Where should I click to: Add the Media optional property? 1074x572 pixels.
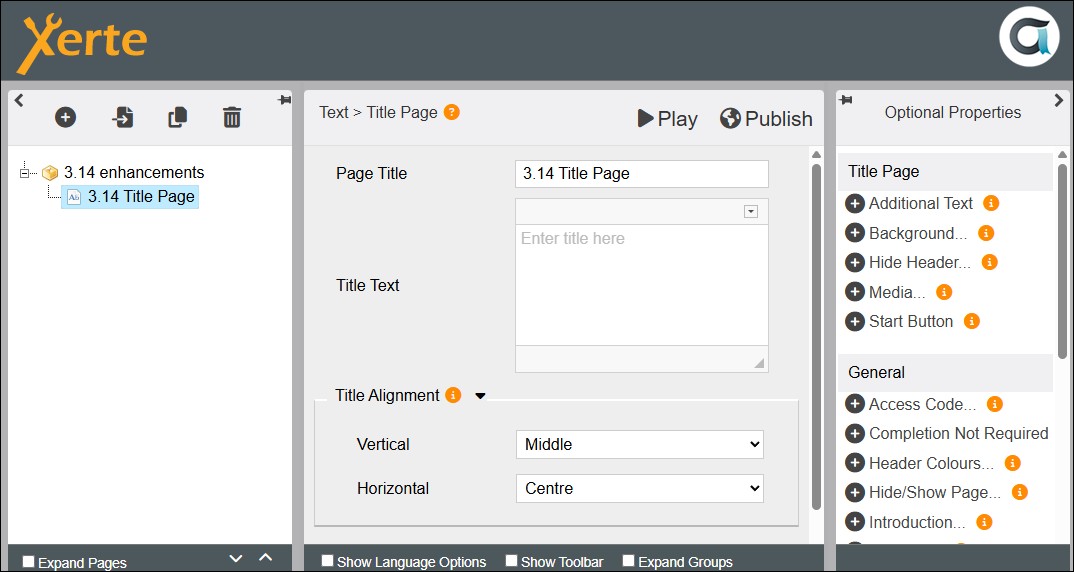pyautogui.click(x=855, y=292)
